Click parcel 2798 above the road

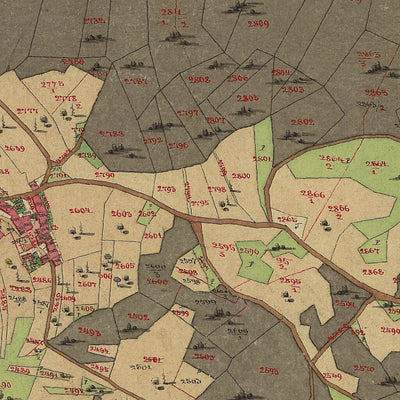(x=217, y=190)
